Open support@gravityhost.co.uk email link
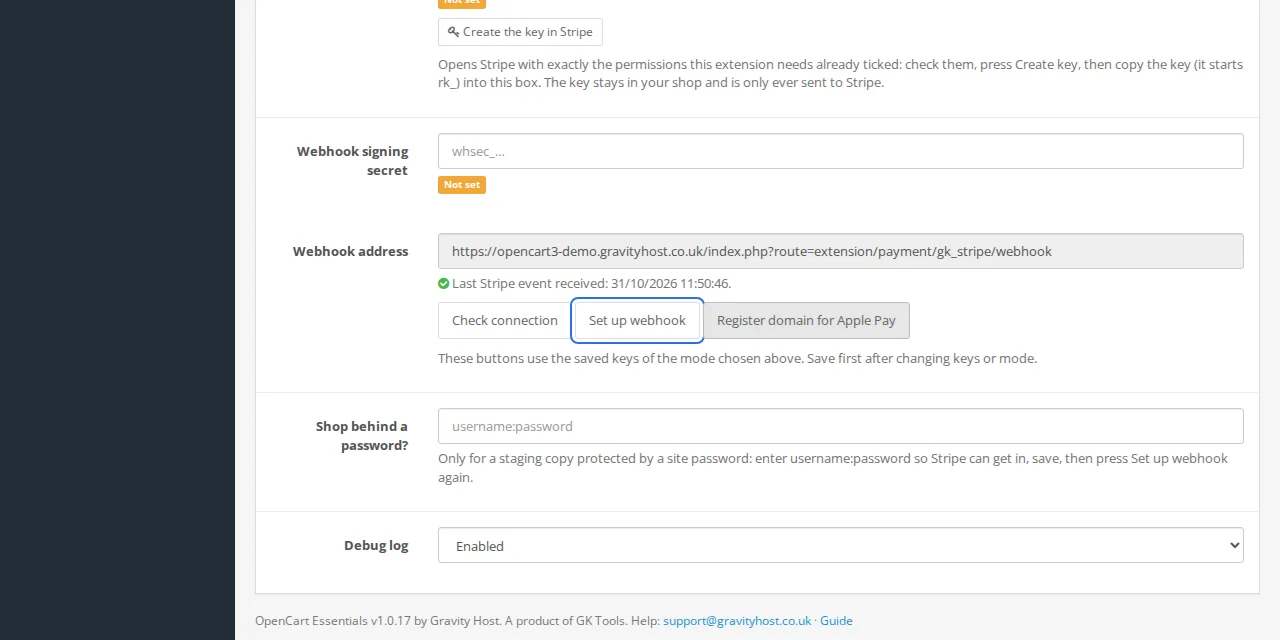This screenshot has height=640, width=1280. [737, 621]
